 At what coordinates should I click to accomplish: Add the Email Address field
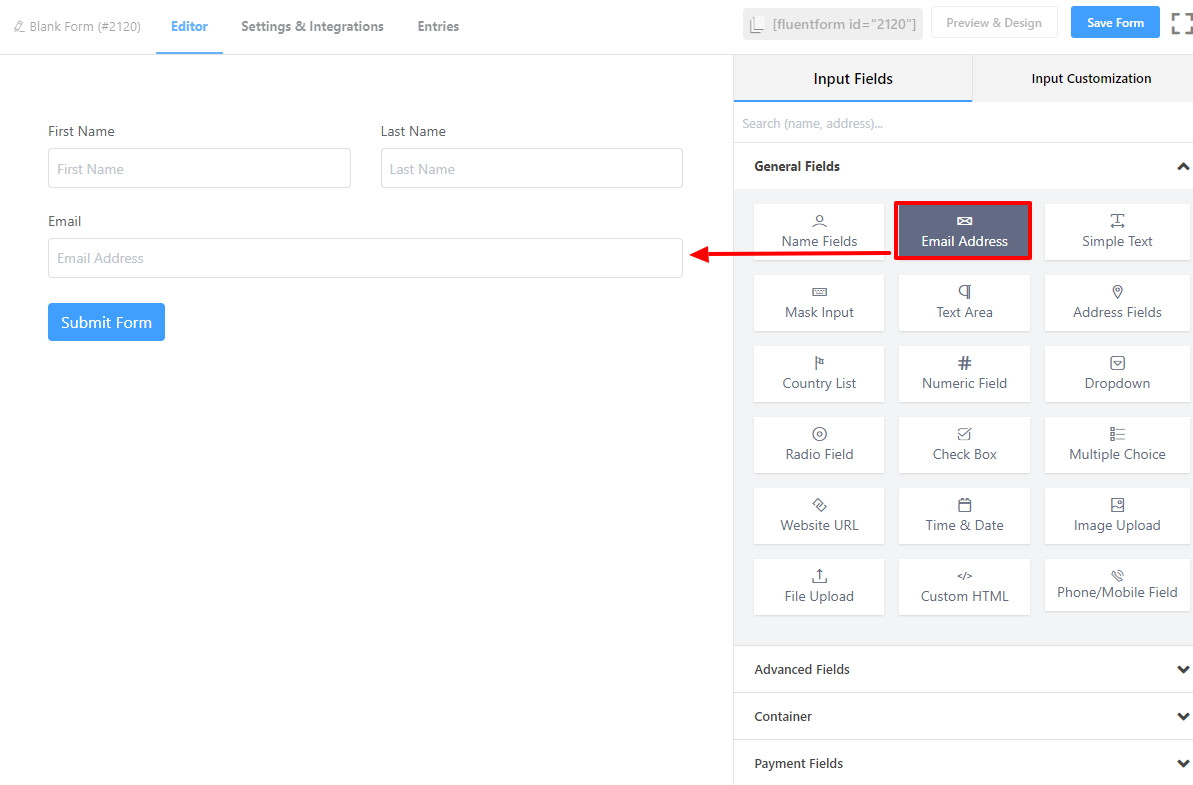(x=963, y=231)
